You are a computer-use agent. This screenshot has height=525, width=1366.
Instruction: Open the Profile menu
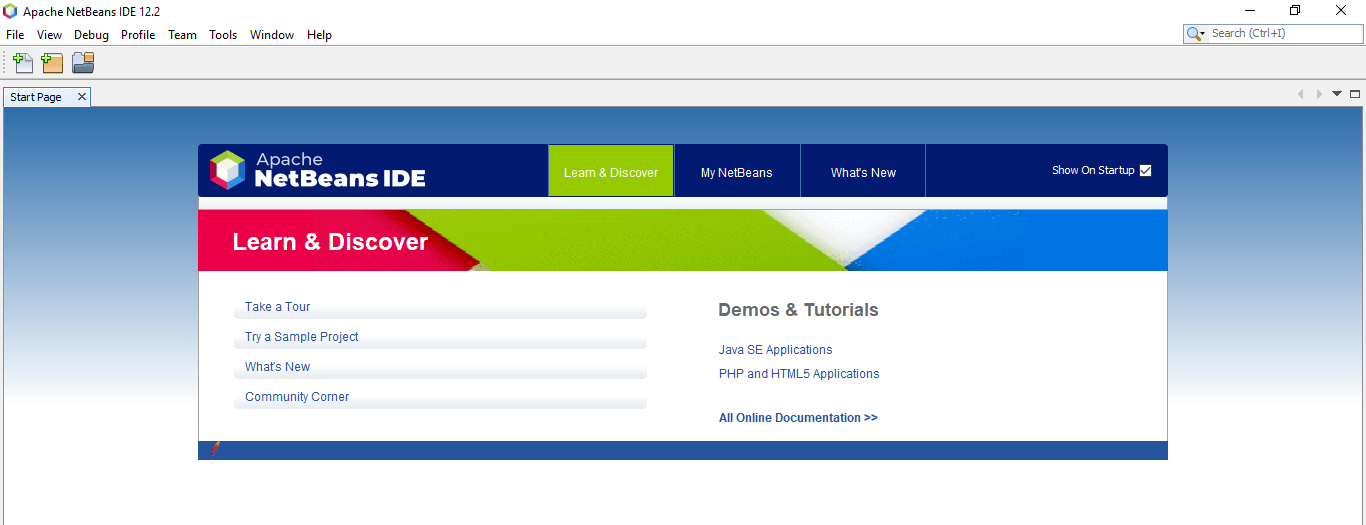[x=138, y=35]
